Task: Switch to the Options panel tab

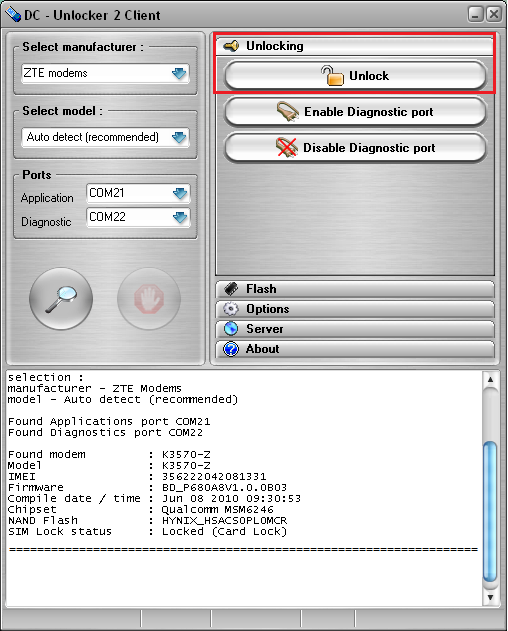Action: point(355,309)
